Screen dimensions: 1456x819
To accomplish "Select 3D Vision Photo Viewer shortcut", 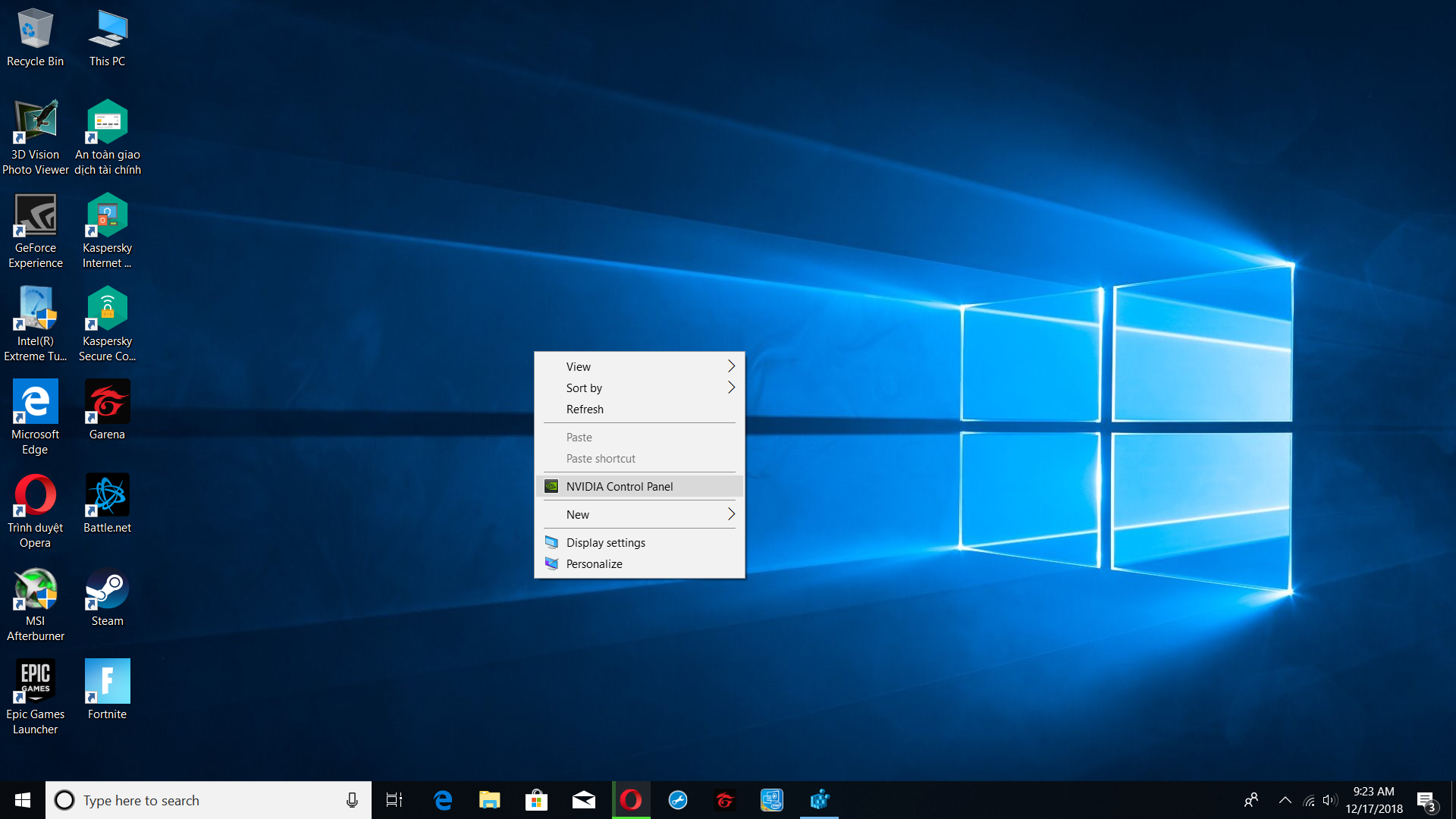I will click(35, 138).
